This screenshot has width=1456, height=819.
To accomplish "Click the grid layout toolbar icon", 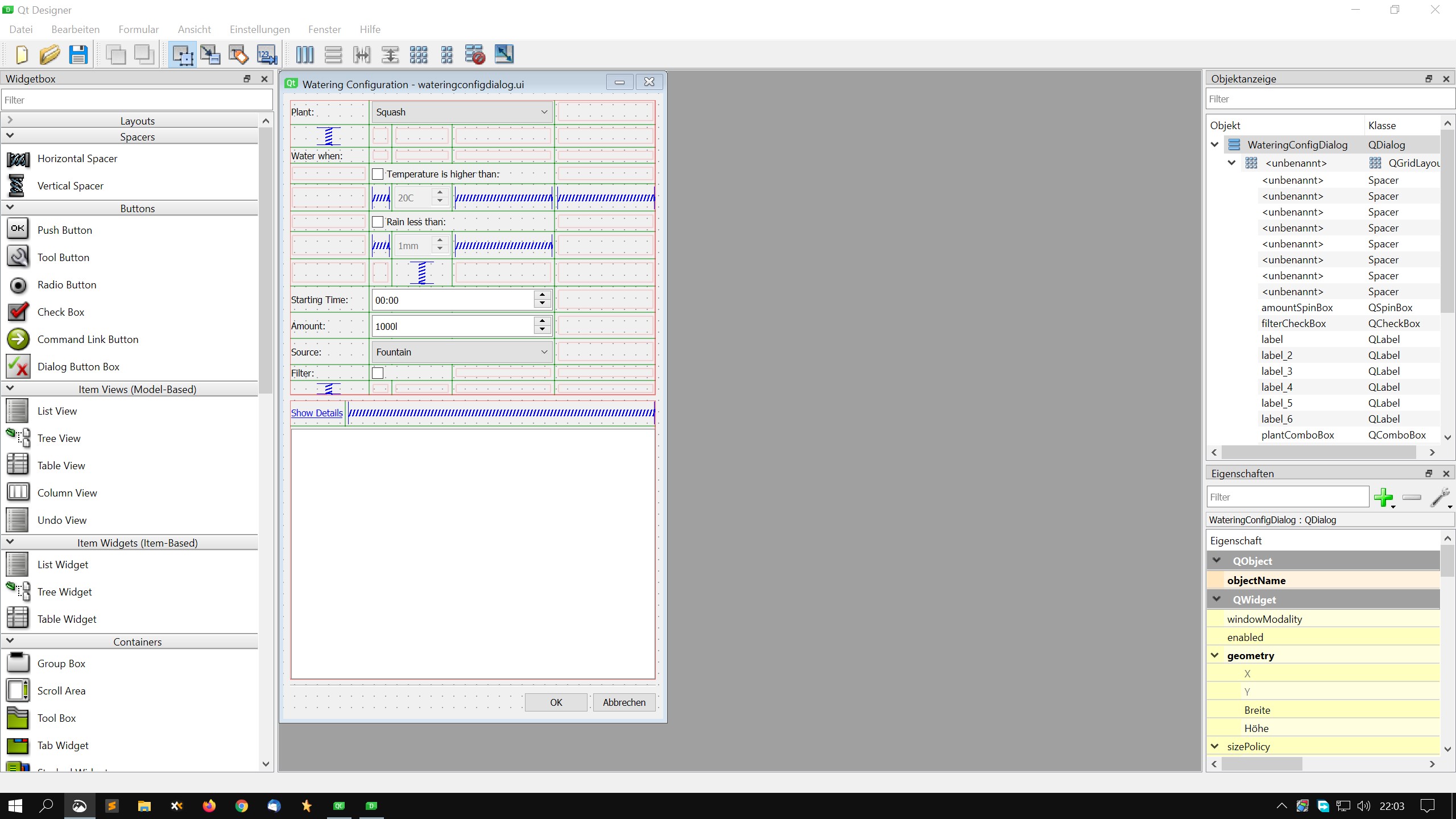I will (x=419, y=54).
